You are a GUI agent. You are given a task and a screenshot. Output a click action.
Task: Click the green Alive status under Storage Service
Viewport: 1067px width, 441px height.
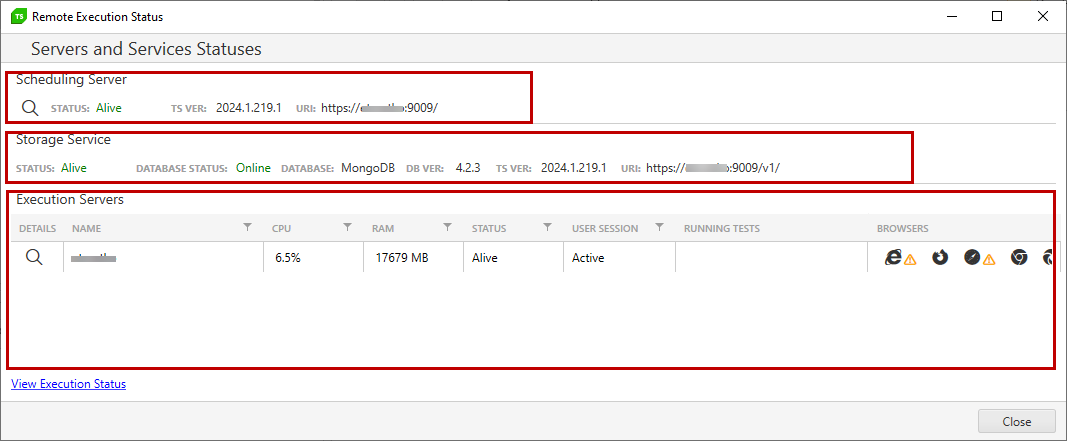[73, 167]
